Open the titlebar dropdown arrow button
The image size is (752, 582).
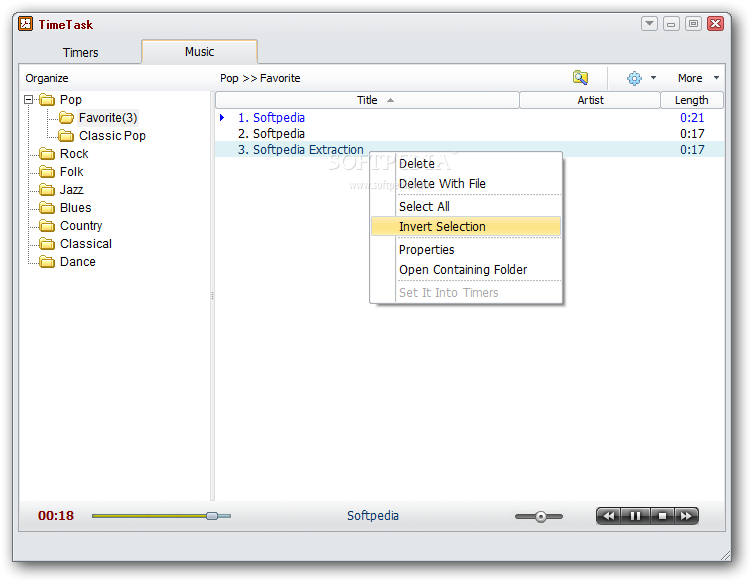[649, 23]
